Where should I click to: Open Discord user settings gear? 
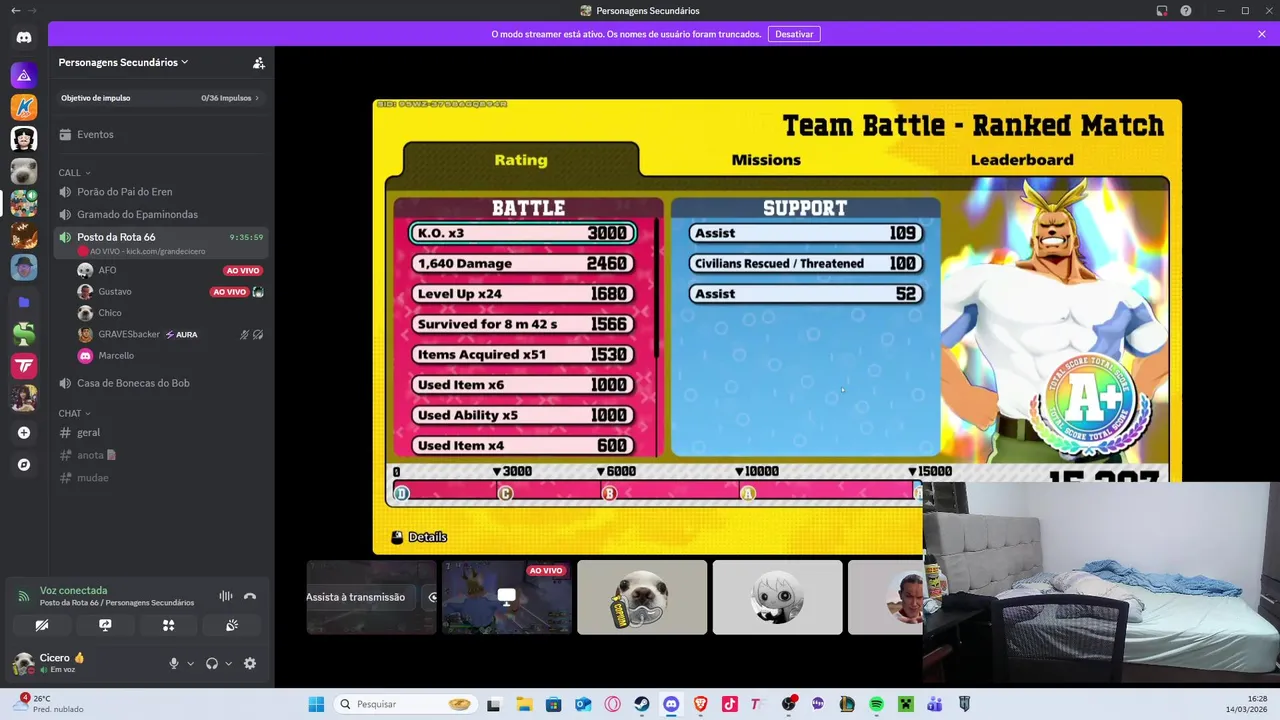click(x=250, y=663)
